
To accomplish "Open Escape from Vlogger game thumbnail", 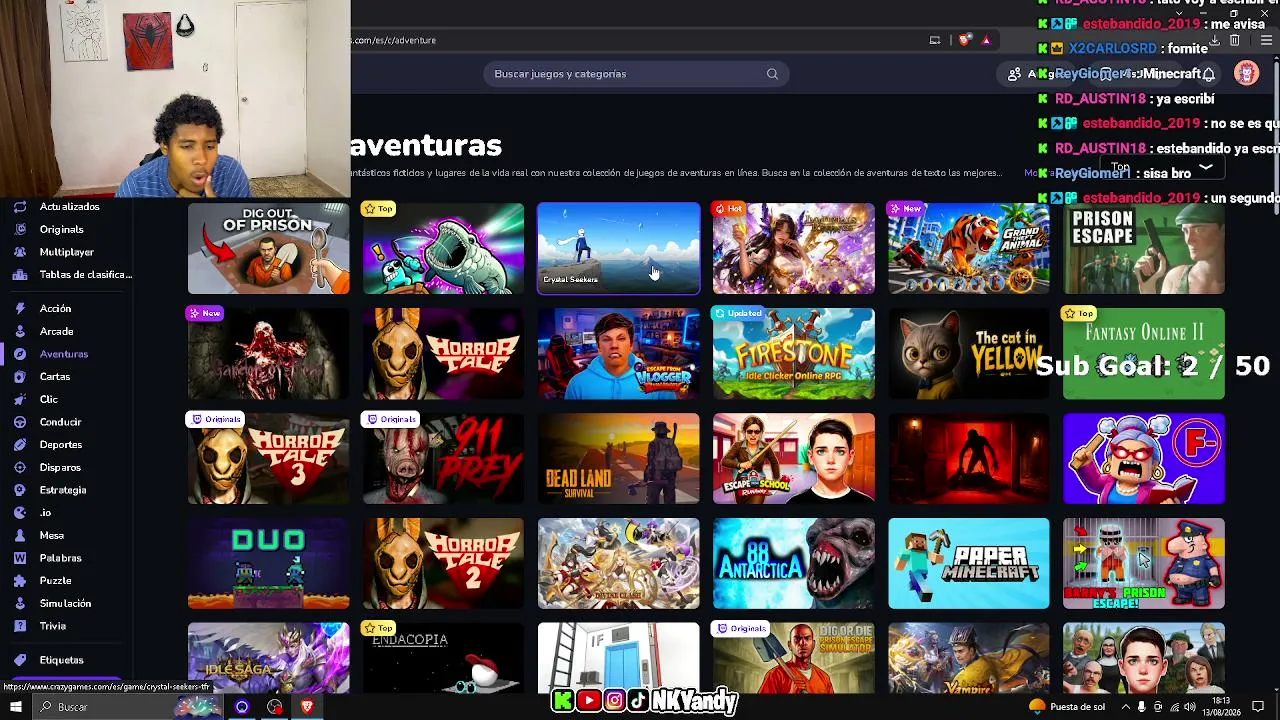I will [619, 354].
